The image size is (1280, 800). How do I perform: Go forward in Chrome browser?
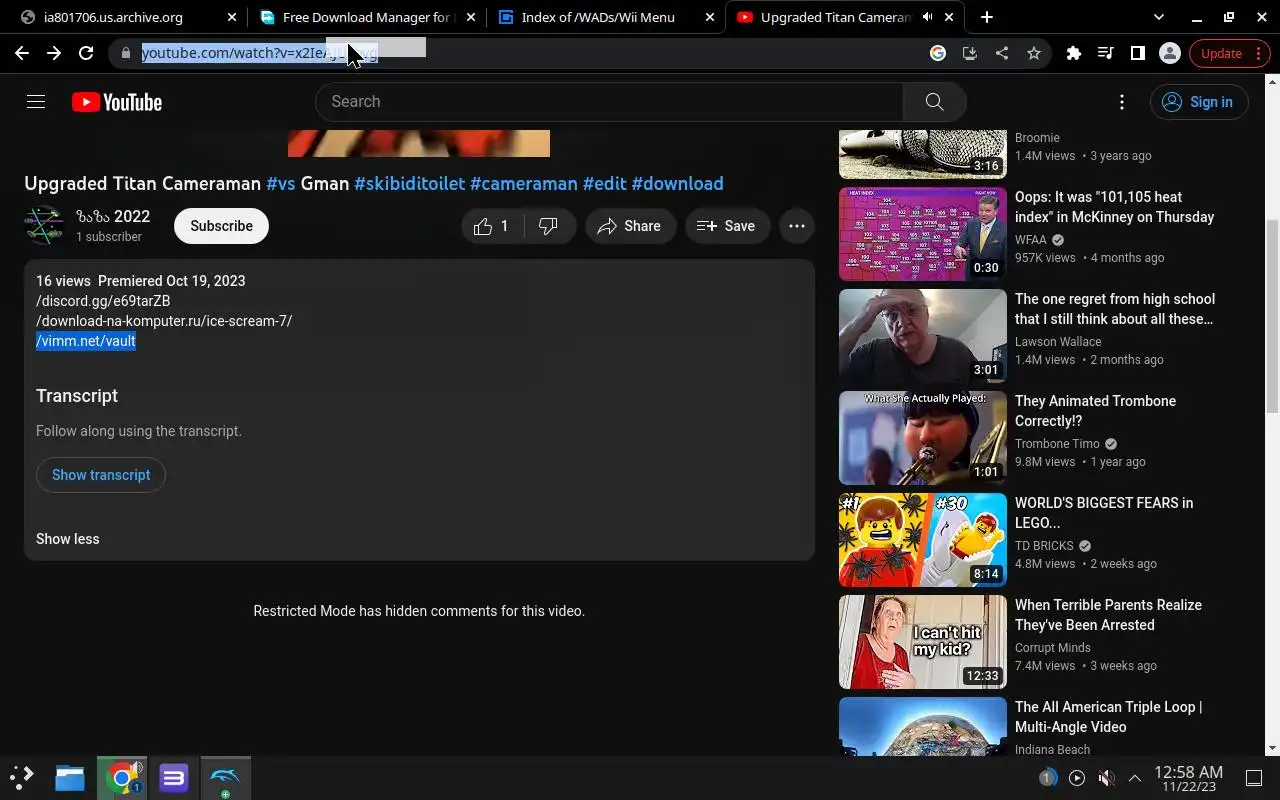coord(54,53)
